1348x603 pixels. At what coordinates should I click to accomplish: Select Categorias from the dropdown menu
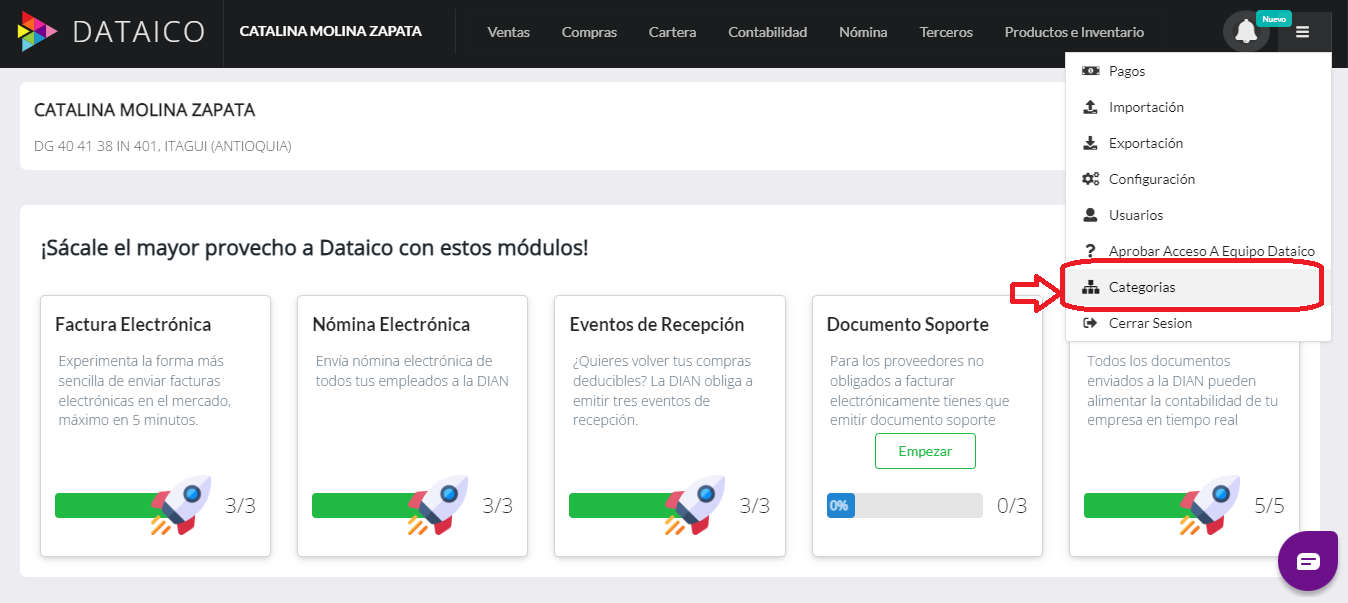1198,287
